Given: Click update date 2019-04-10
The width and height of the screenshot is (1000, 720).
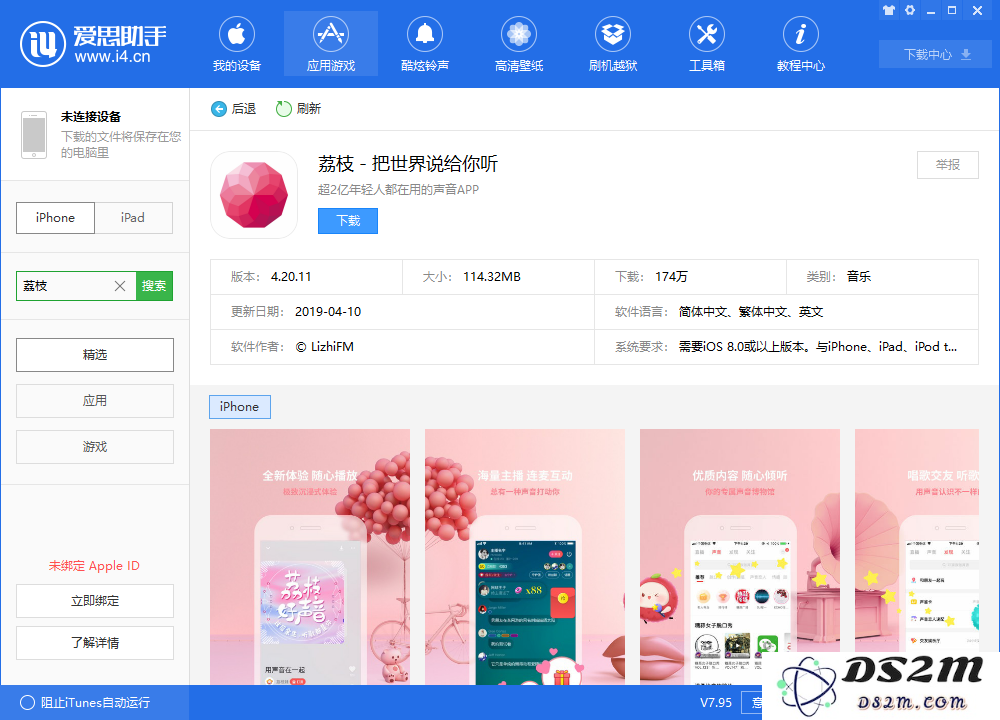Looking at the screenshot, I should (328, 312).
